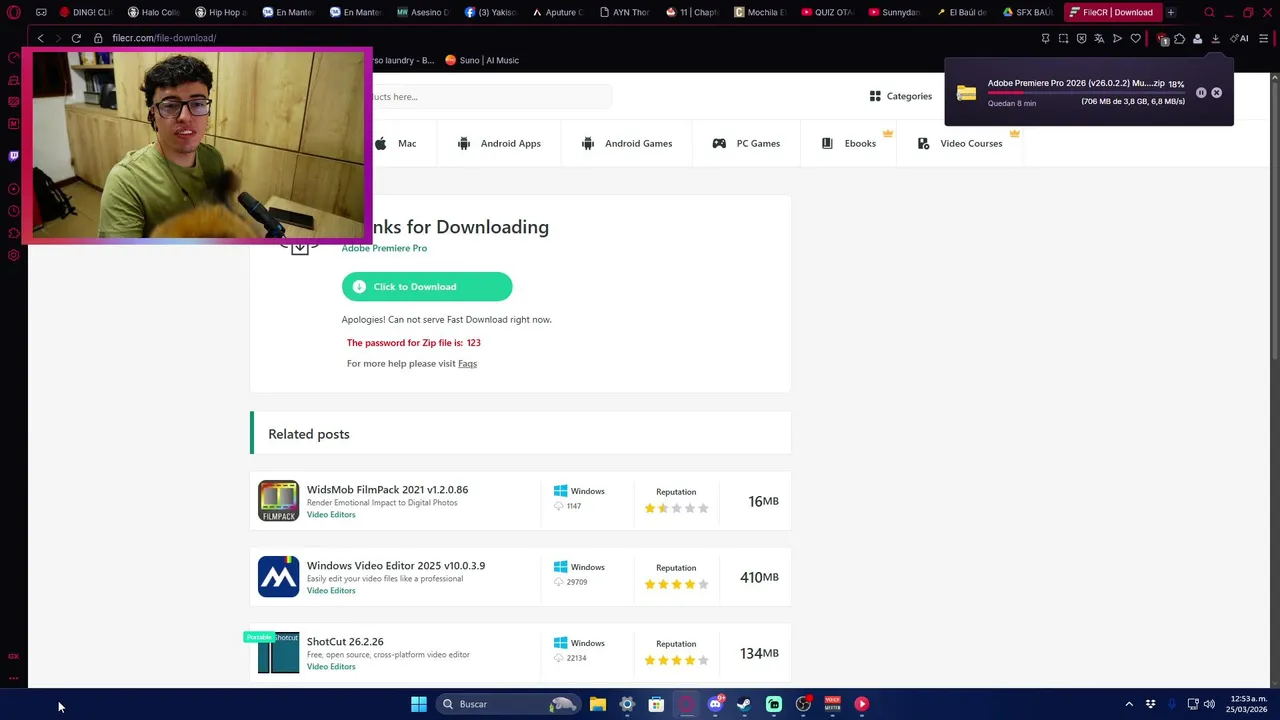Reload the filecr.com page
The height and width of the screenshot is (720, 1280).
point(76,38)
